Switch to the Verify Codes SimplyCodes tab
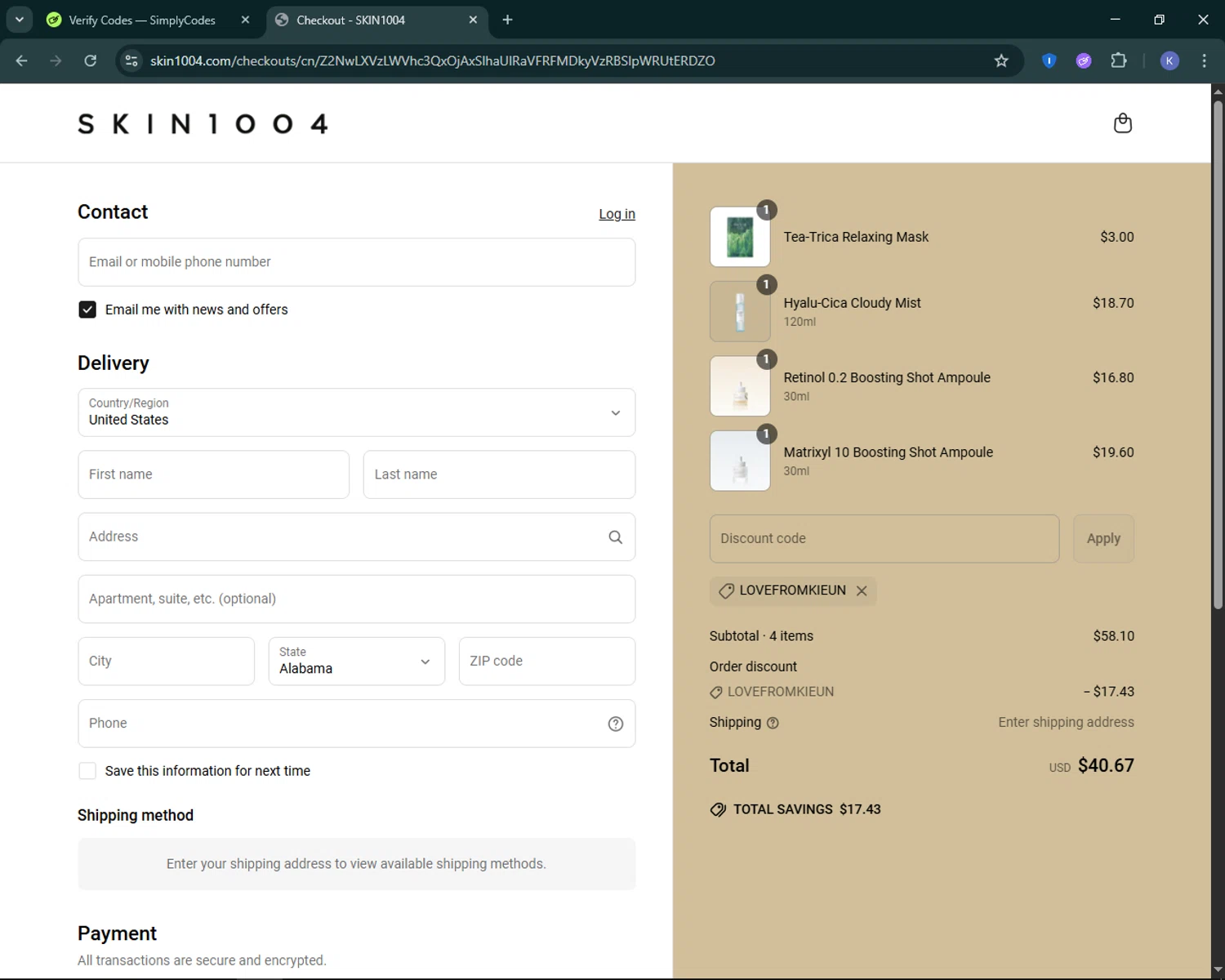The height and width of the screenshot is (980, 1225). [x=142, y=20]
